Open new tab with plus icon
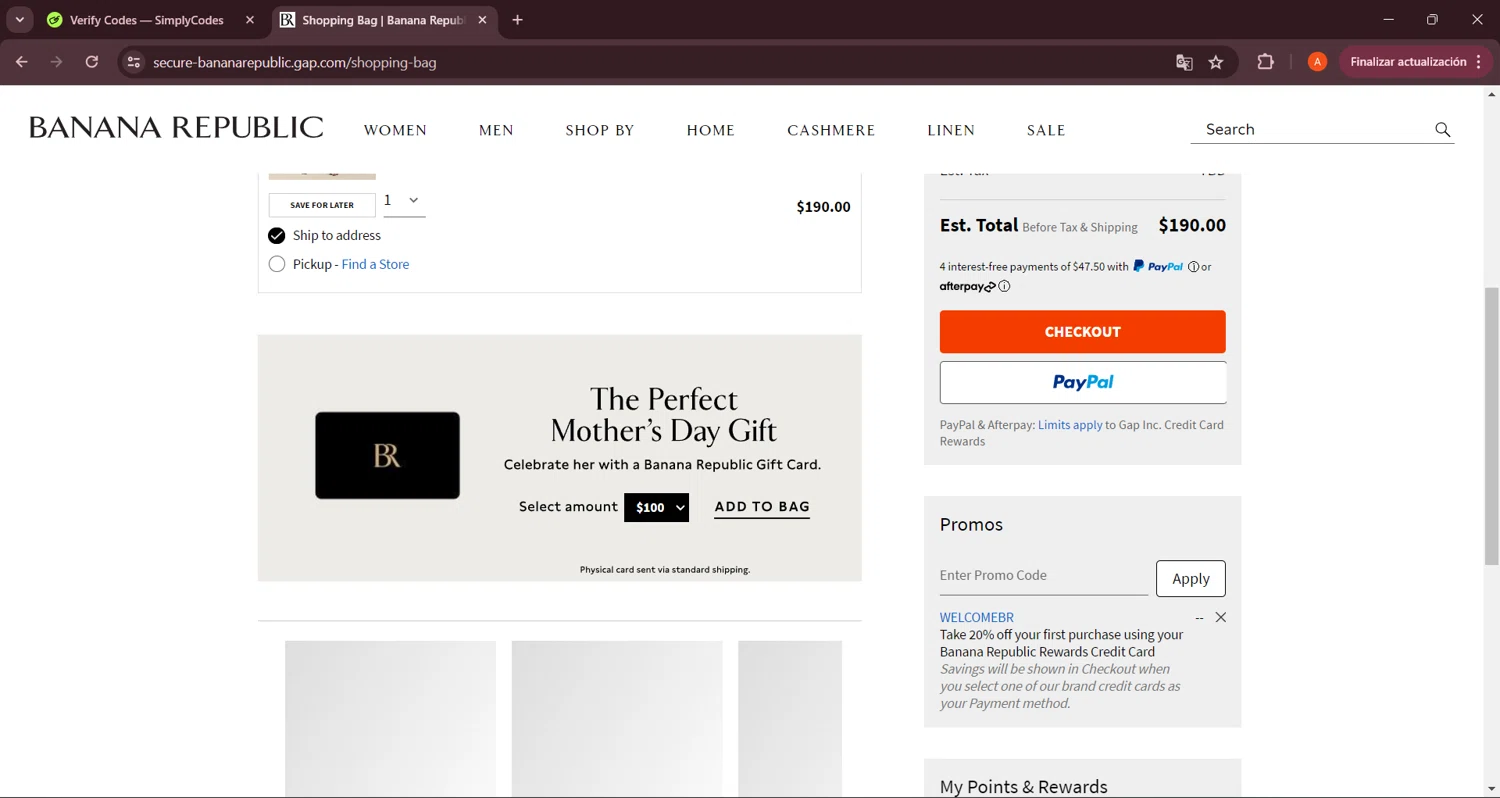This screenshot has height=798, width=1500. click(x=517, y=20)
